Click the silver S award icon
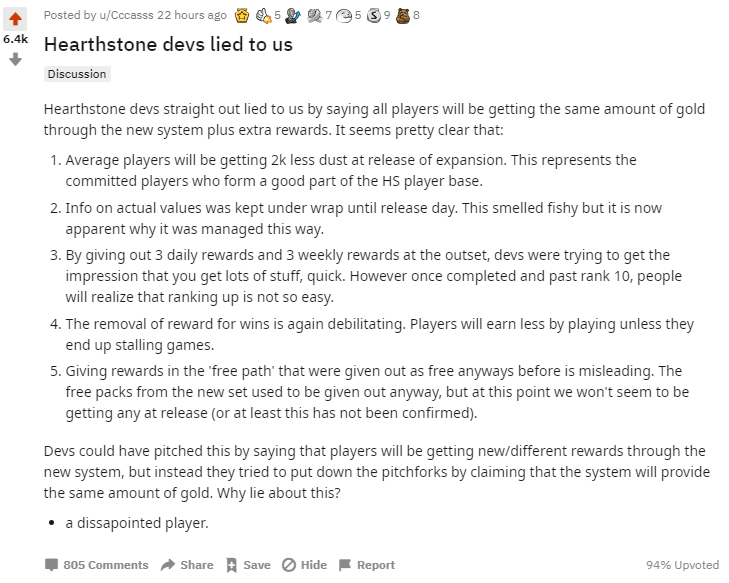Screen dimensions: 729x583 pos(374,15)
